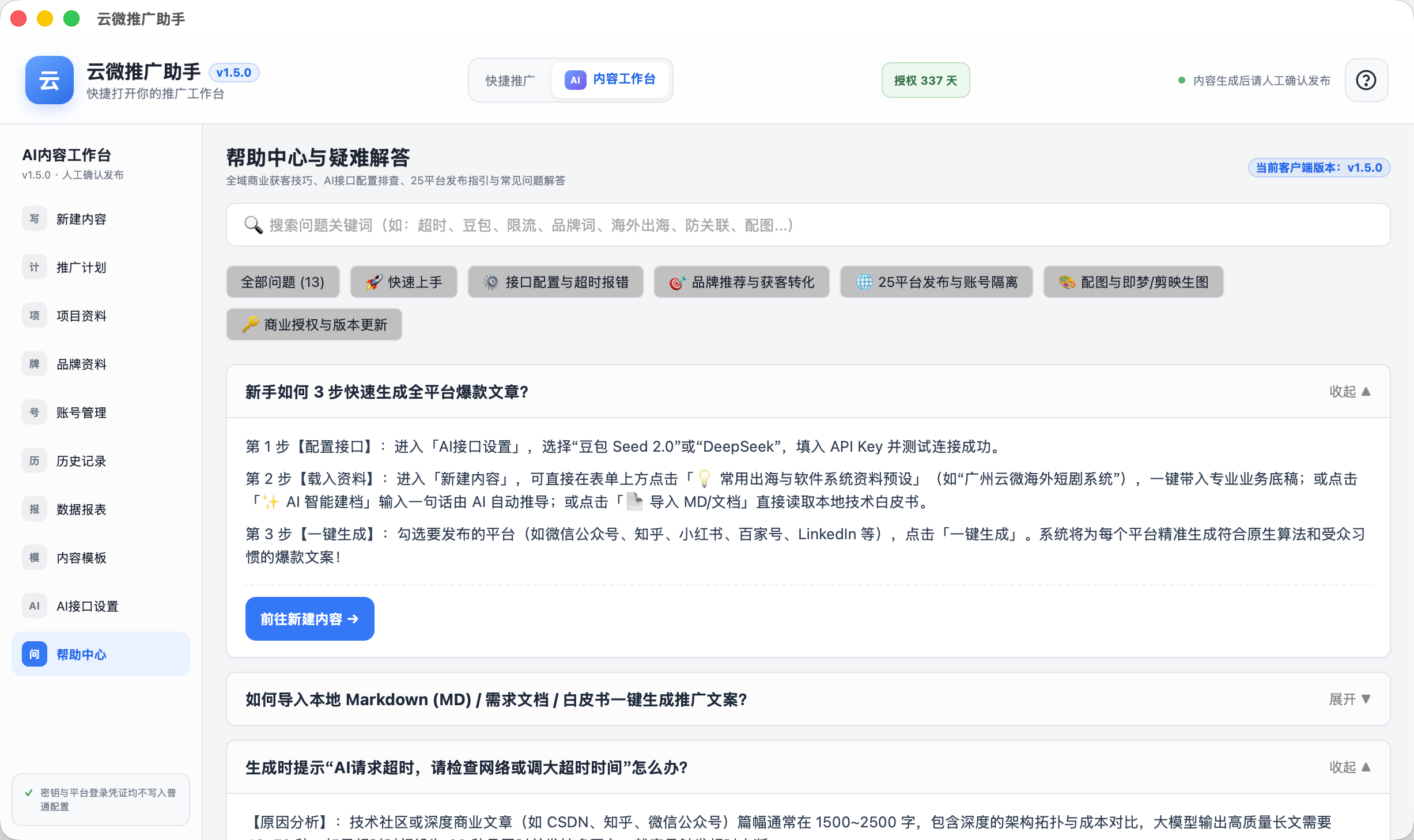The width and height of the screenshot is (1414, 840).
Task: Open 内容模板 in sidebar
Action: [x=101, y=558]
